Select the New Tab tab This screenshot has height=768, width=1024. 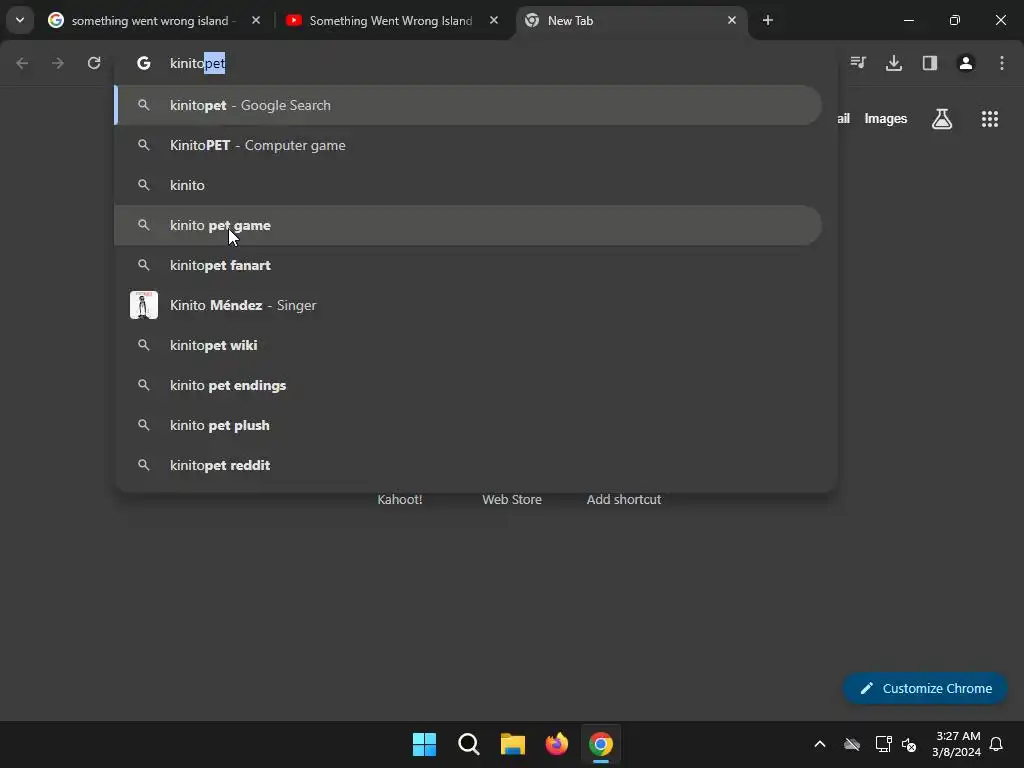pos(631,20)
